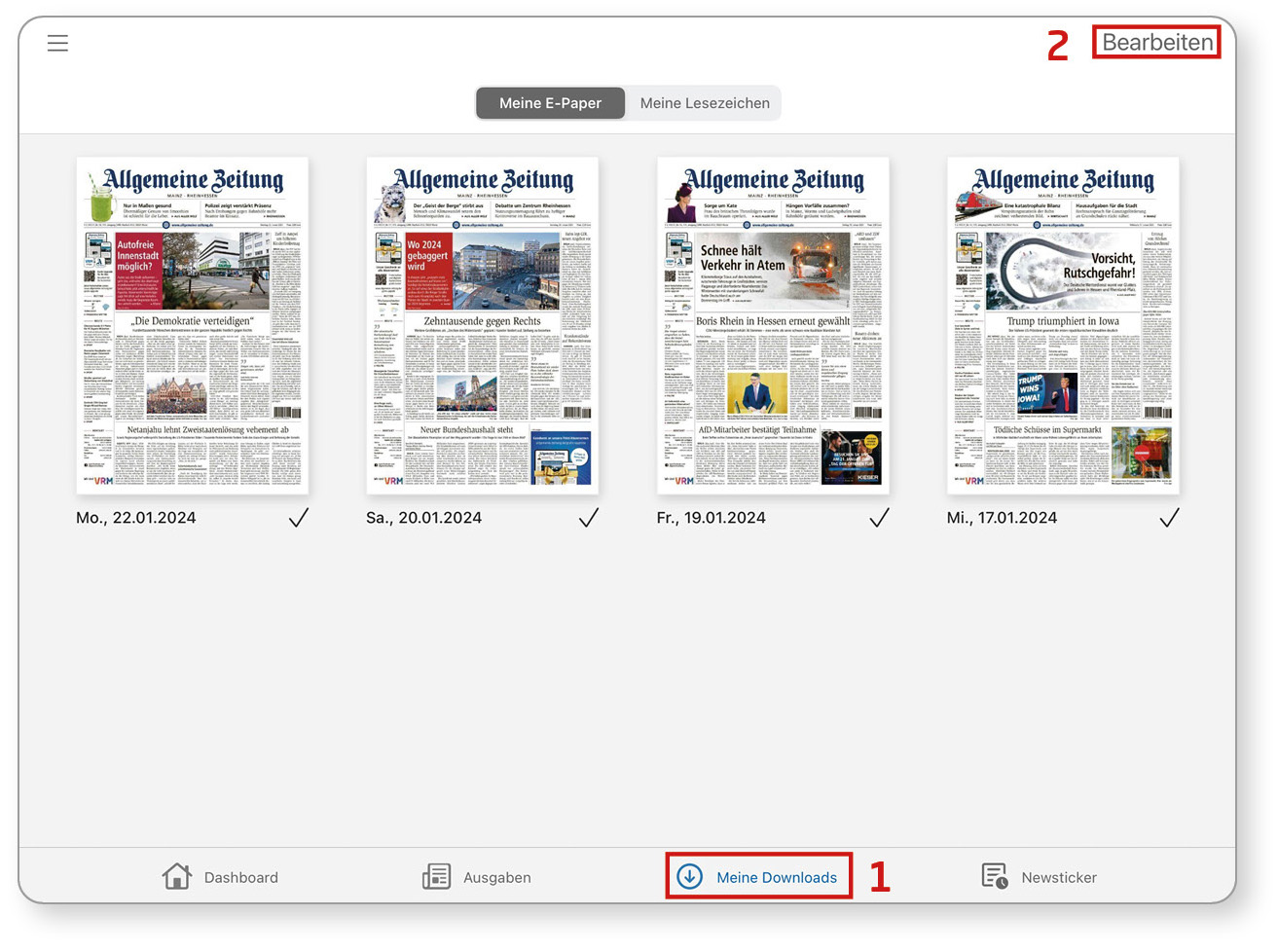Tap the Meine Downloads arrow icon

[x=689, y=876]
